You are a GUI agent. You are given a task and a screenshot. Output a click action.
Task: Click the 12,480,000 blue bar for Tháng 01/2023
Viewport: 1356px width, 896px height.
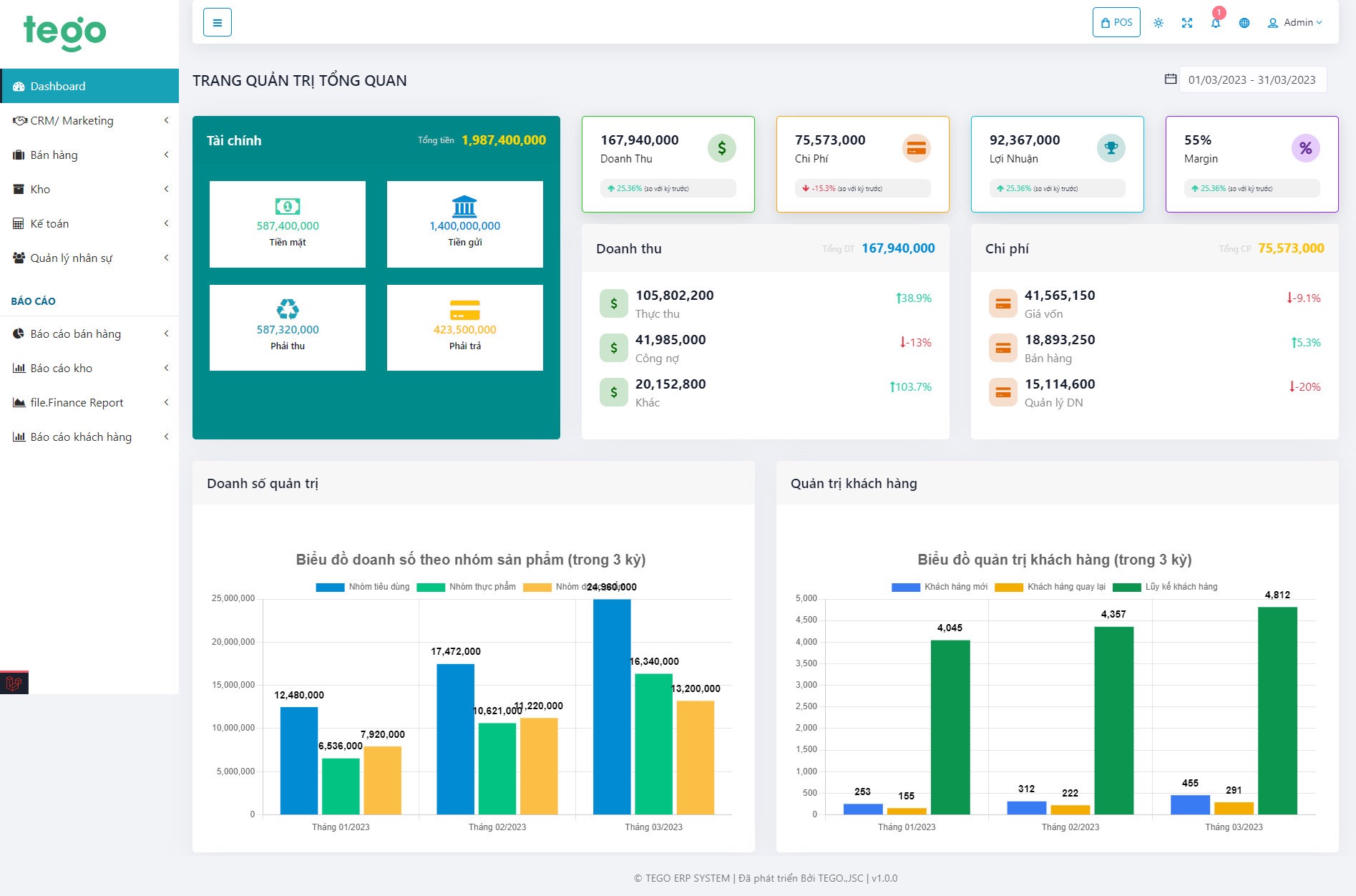[299, 761]
